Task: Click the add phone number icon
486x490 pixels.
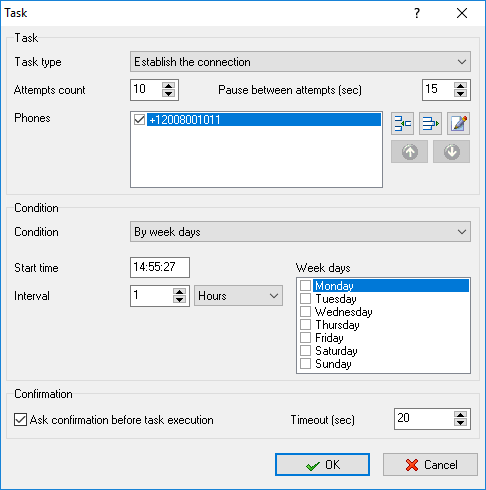Action: 402,123
